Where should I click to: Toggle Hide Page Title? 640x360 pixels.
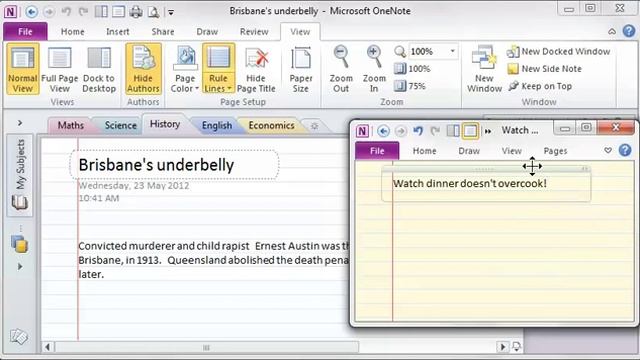click(x=256, y=69)
